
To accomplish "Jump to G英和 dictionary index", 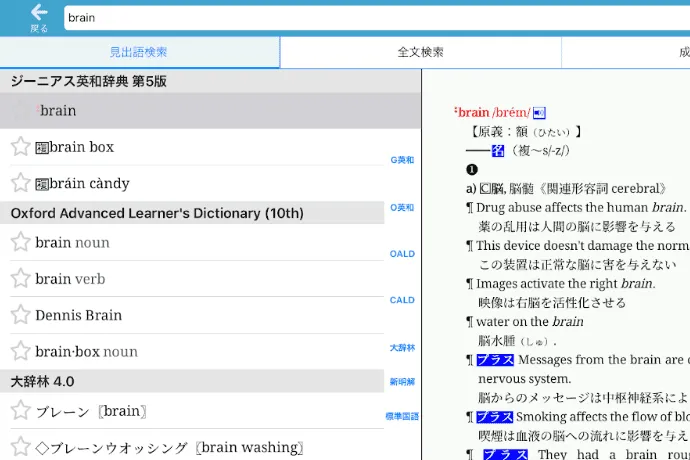I will pos(402,160).
